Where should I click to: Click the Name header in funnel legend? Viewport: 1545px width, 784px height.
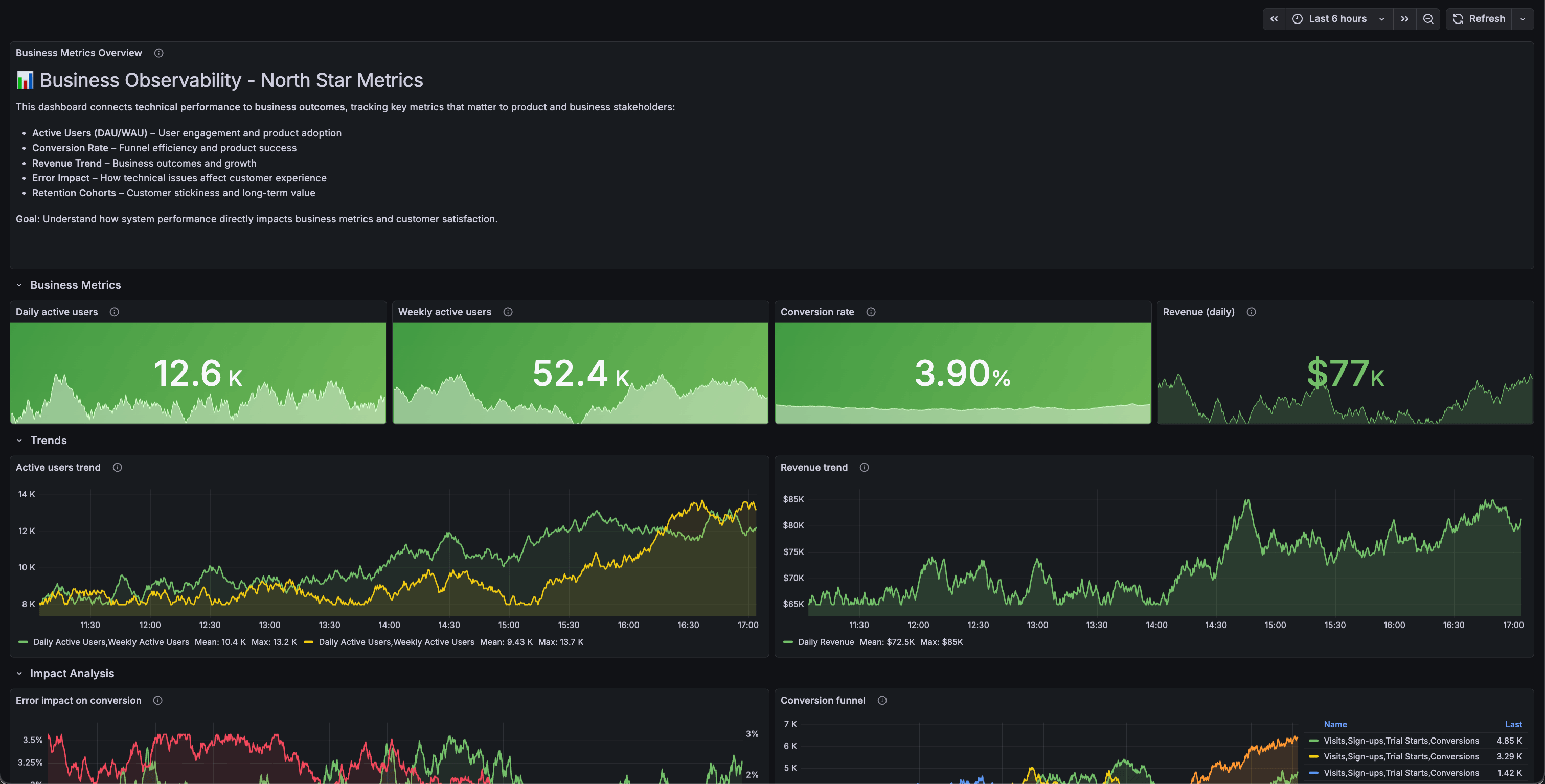pyautogui.click(x=1334, y=724)
